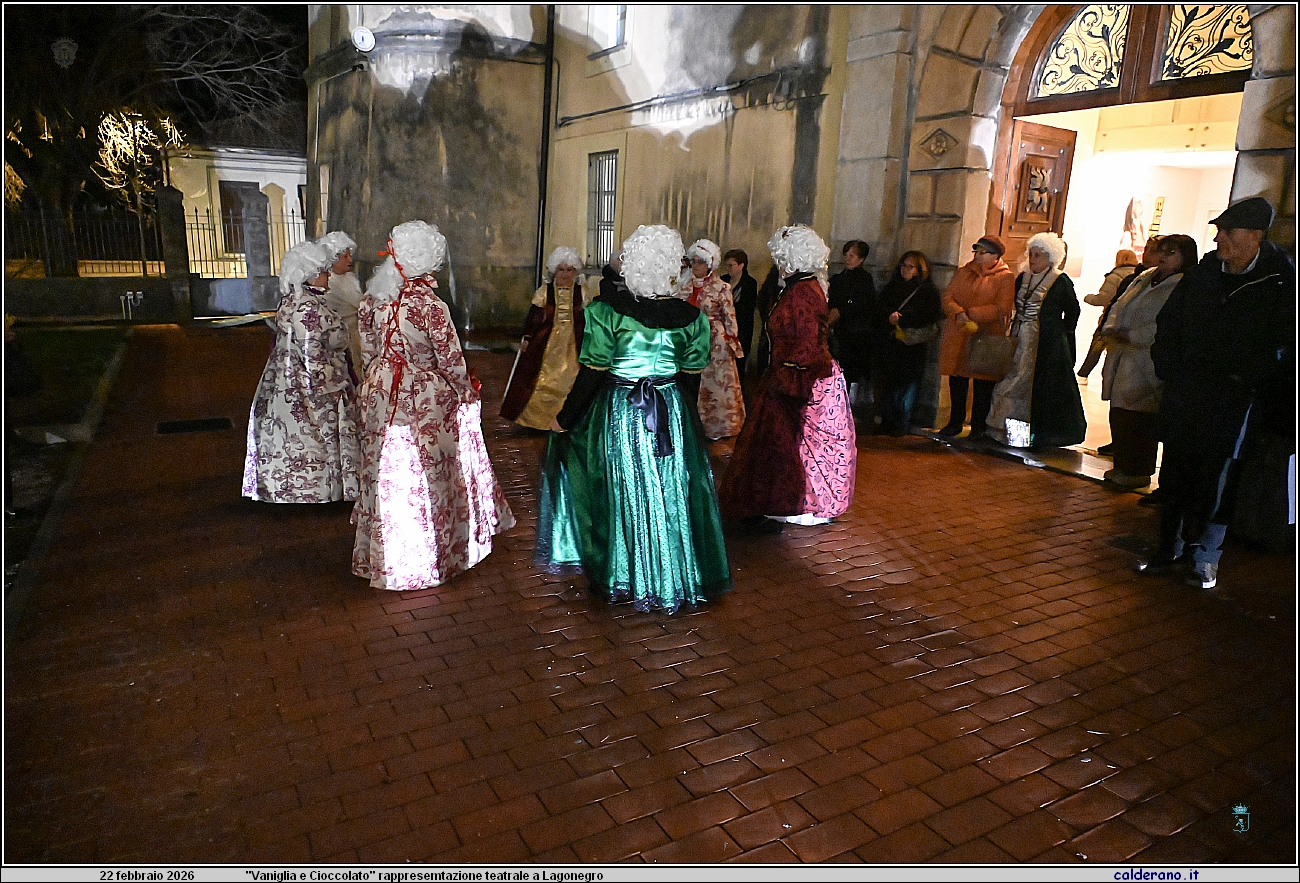Select the green satin gown figure
The width and height of the screenshot is (1300, 883).
645,400
